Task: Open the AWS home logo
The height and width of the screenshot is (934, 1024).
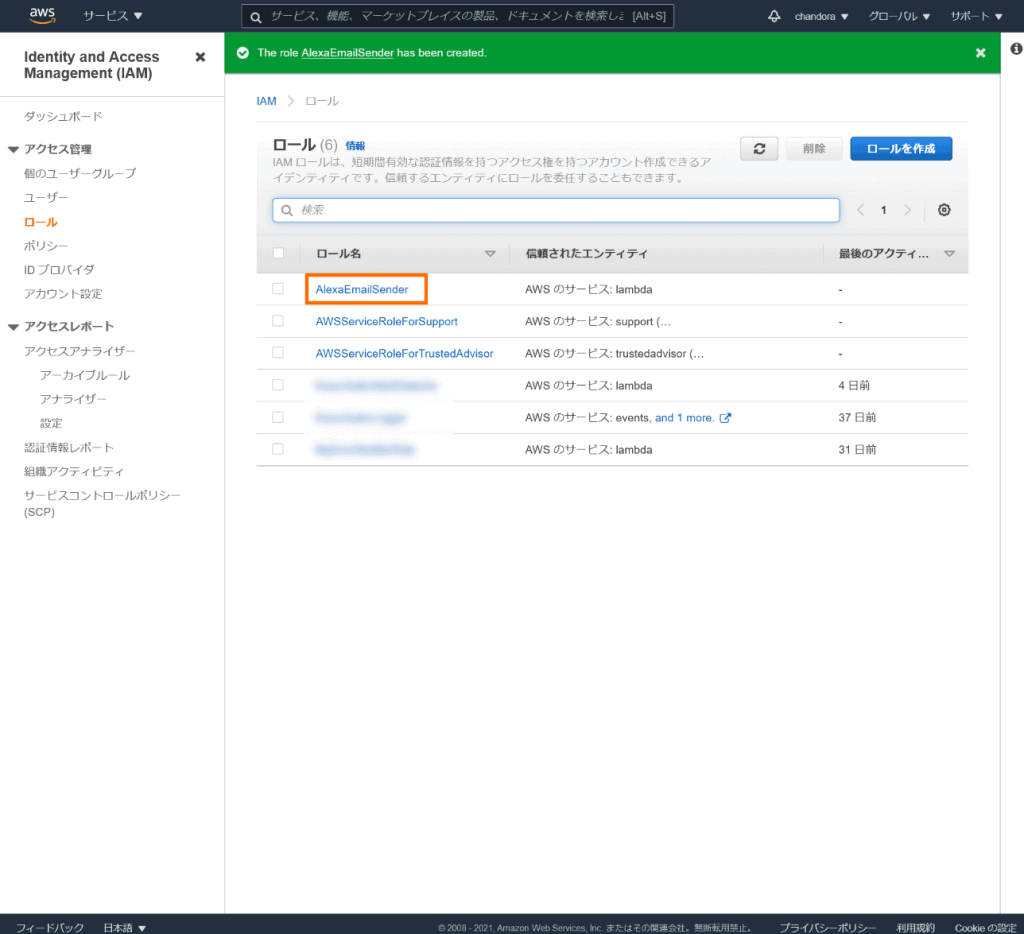Action: point(42,16)
